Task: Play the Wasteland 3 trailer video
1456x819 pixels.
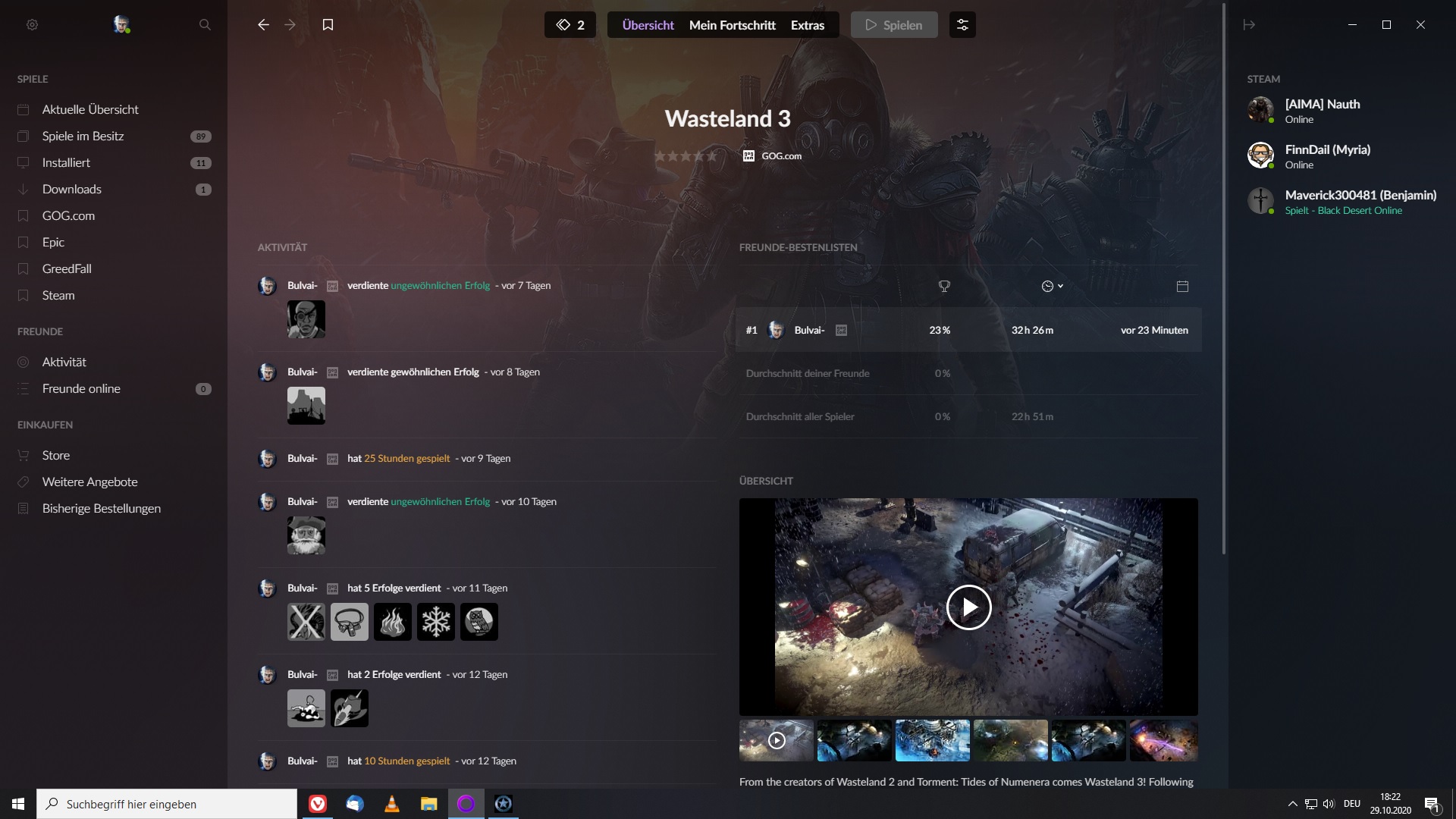Action: 968,607
